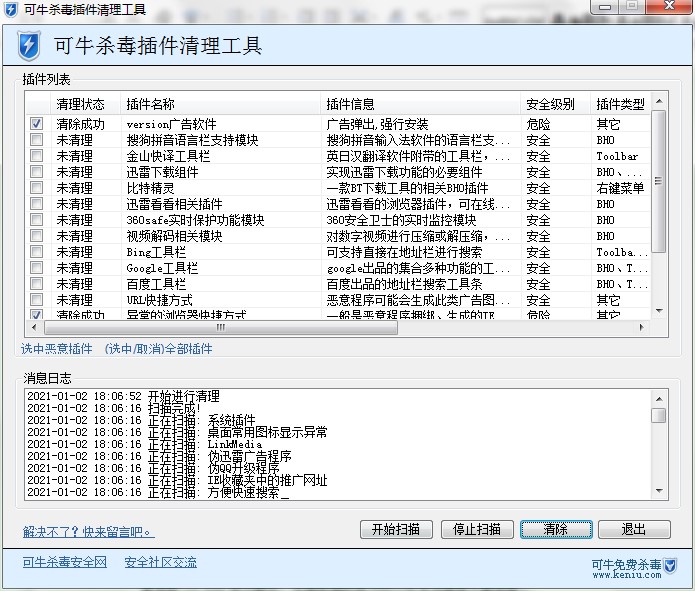This screenshot has height=591, width=695.
Task: Select the 右键菜单 type cell
Action: 620,188
